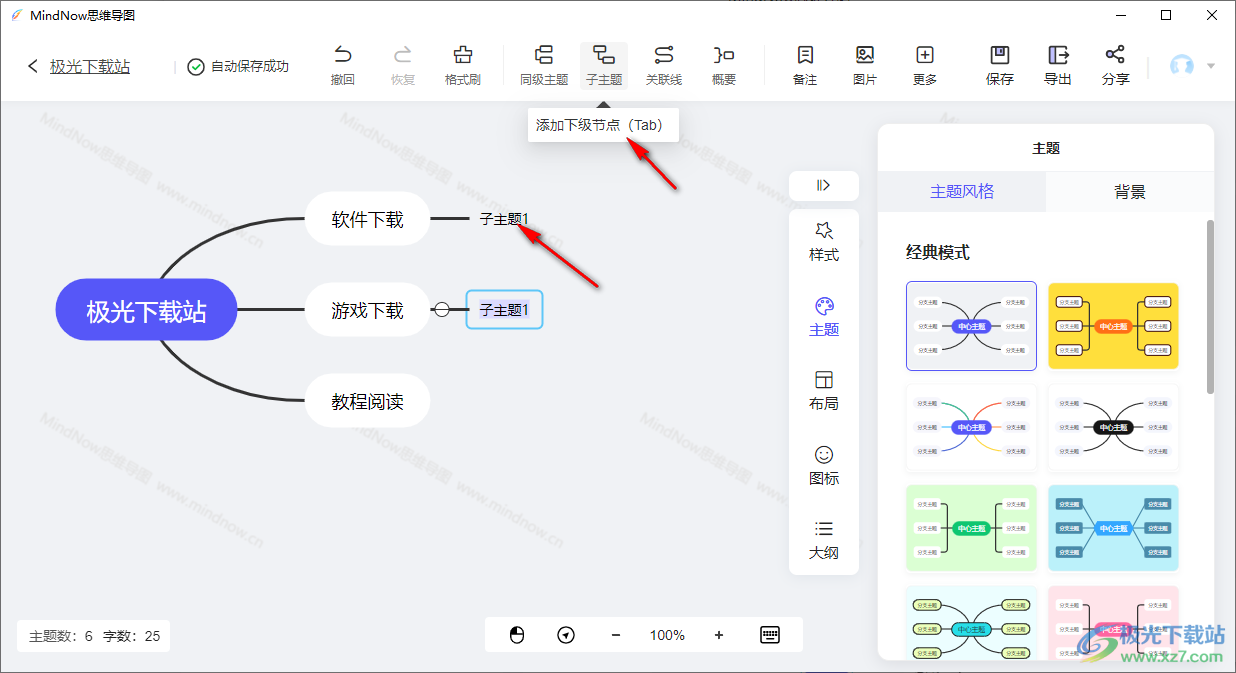This screenshot has height=673, width=1236.
Task: Select the 软件下载 node
Action: tap(367, 218)
